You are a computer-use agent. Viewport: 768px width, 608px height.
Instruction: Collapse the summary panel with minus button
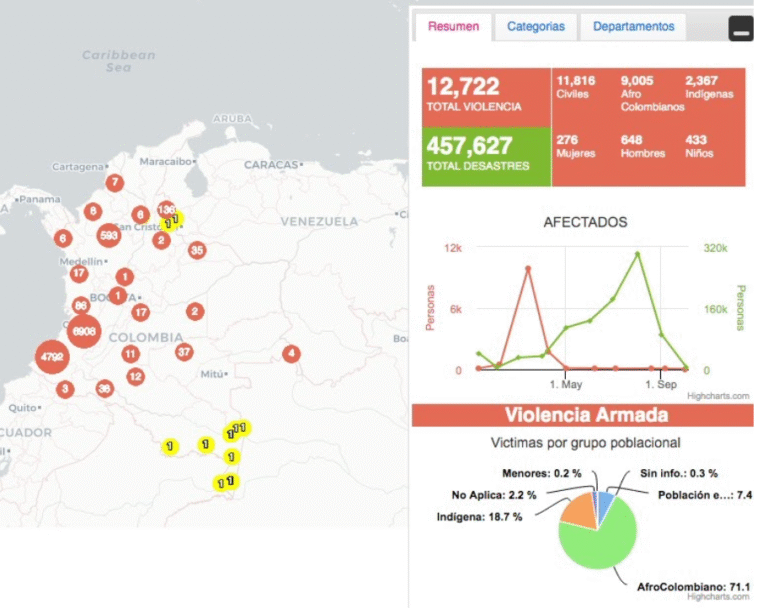(x=740, y=29)
